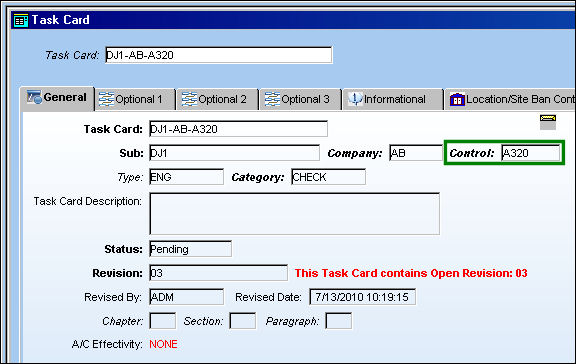
Task: Click the Revised Date field
Action: click(x=363, y=297)
